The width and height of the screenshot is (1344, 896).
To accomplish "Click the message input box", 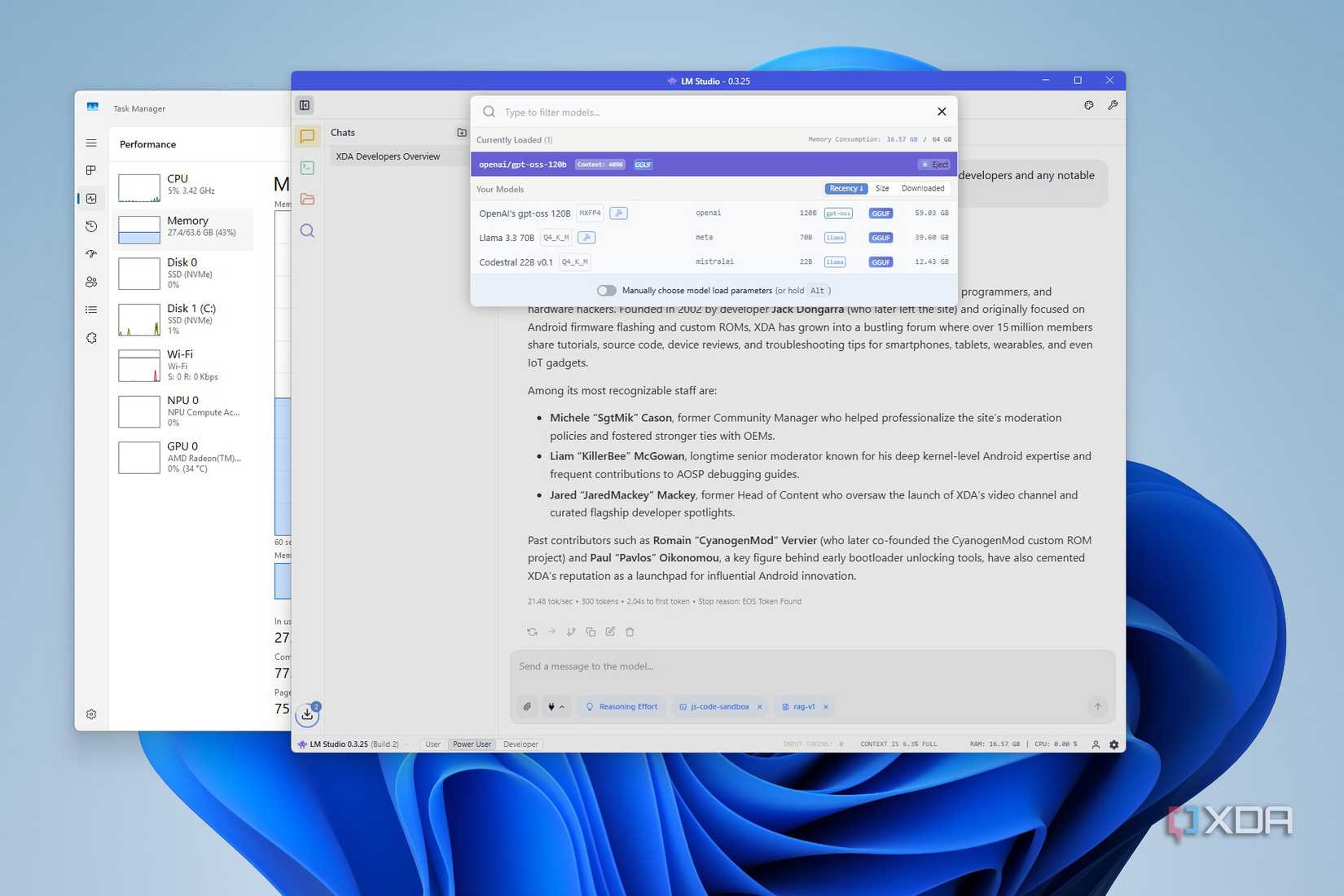I will (812, 666).
